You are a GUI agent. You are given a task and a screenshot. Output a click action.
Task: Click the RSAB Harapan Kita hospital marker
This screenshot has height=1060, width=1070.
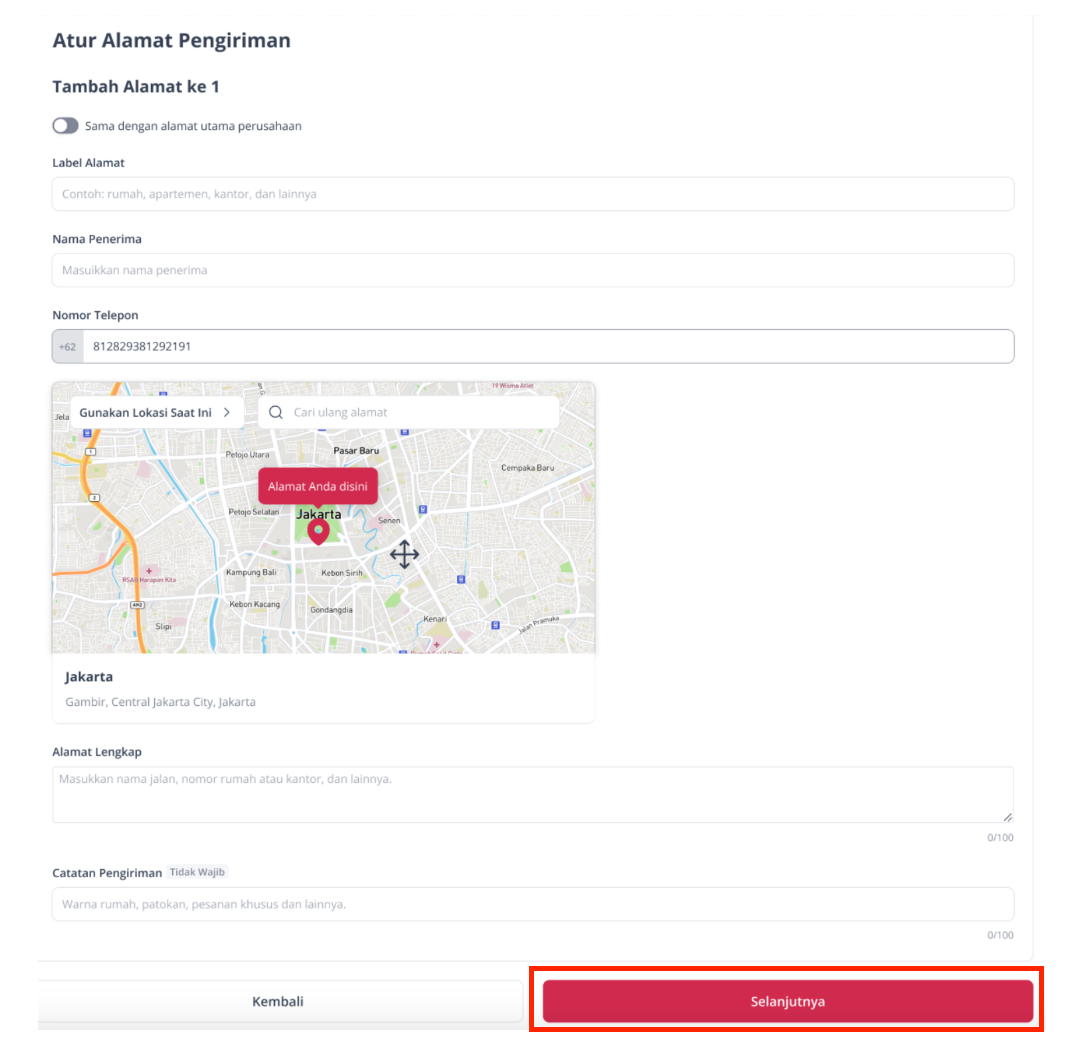pyautogui.click(x=149, y=571)
